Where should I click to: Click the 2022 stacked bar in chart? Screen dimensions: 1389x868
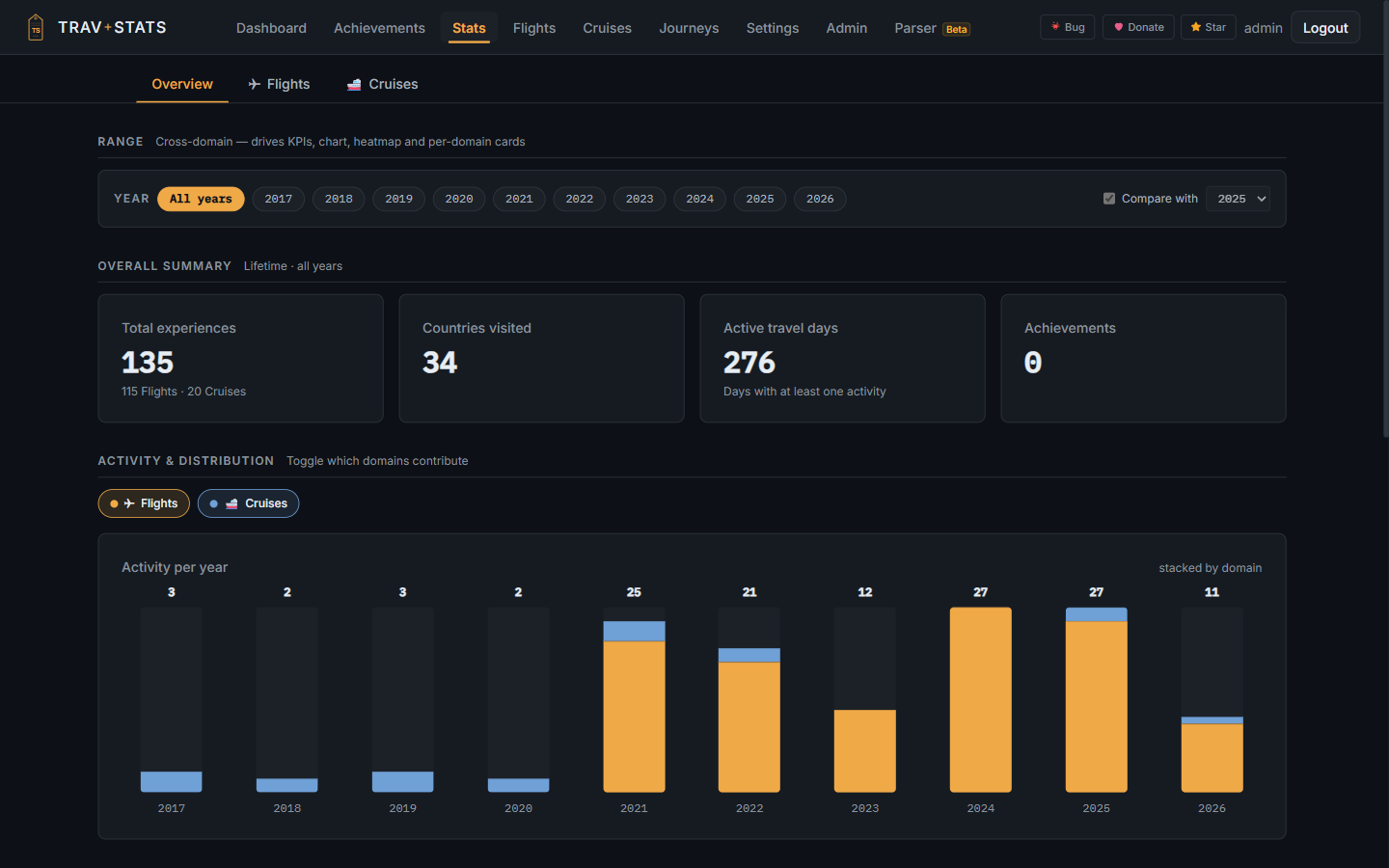coord(749,720)
